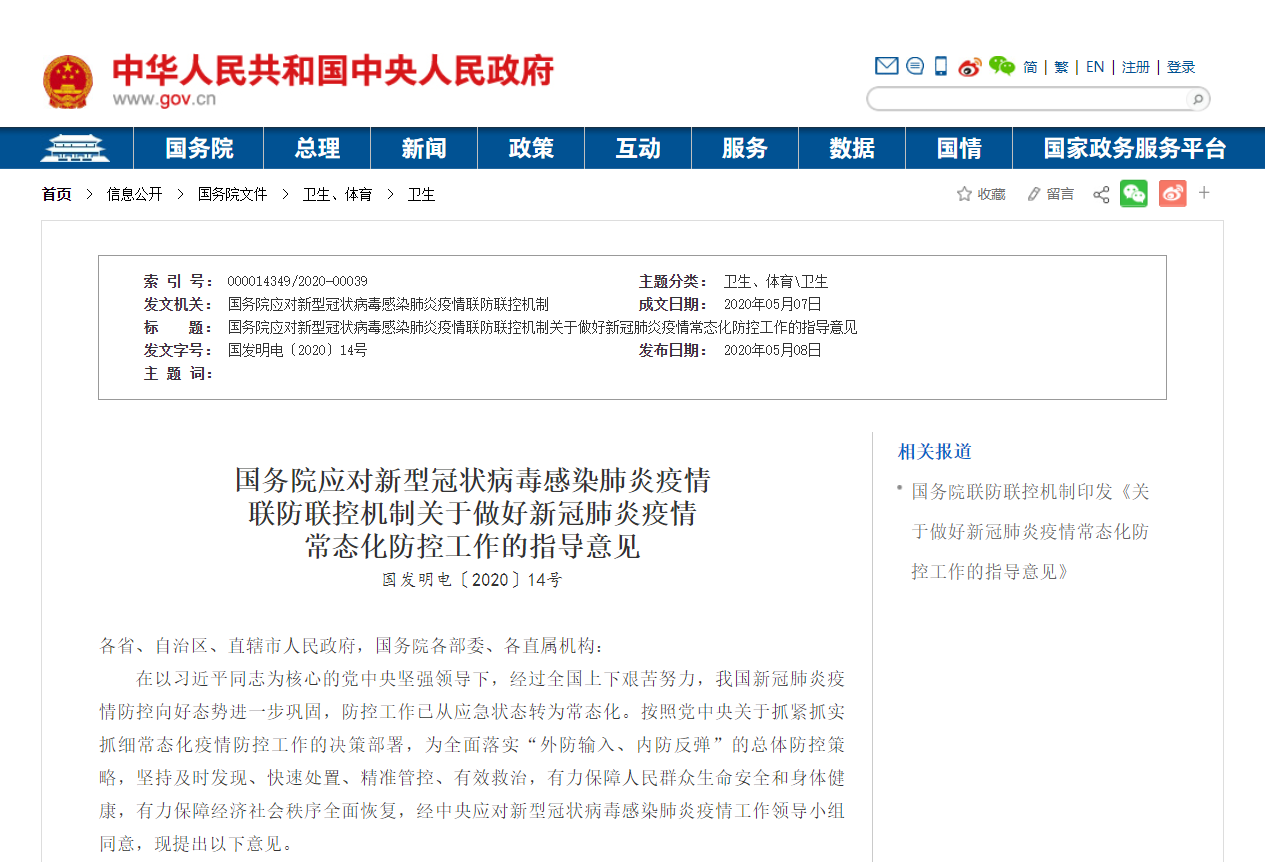Screen dimensions: 1265x862
Task: Switch to traditional Chinese 繁
Action: click(x=1061, y=67)
